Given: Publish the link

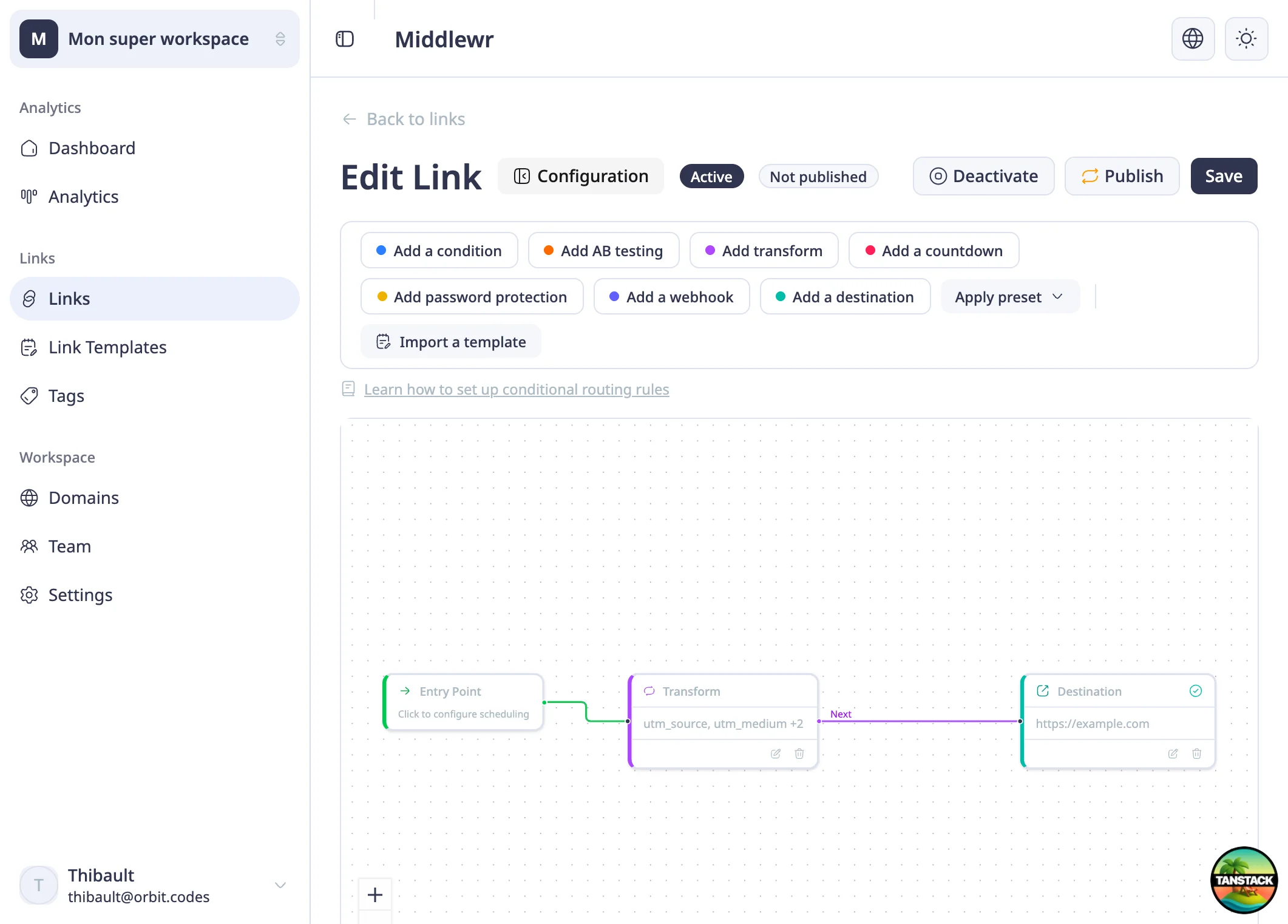Looking at the screenshot, I should tap(1122, 176).
